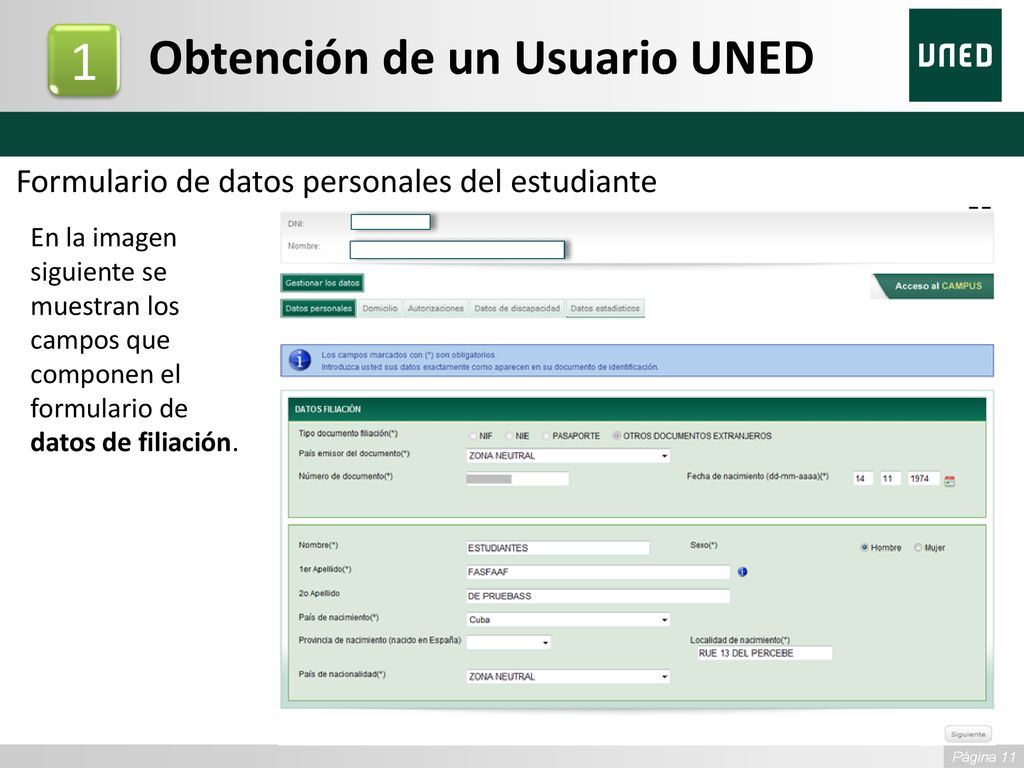Set Sexo to Mujer

coord(918,547)
